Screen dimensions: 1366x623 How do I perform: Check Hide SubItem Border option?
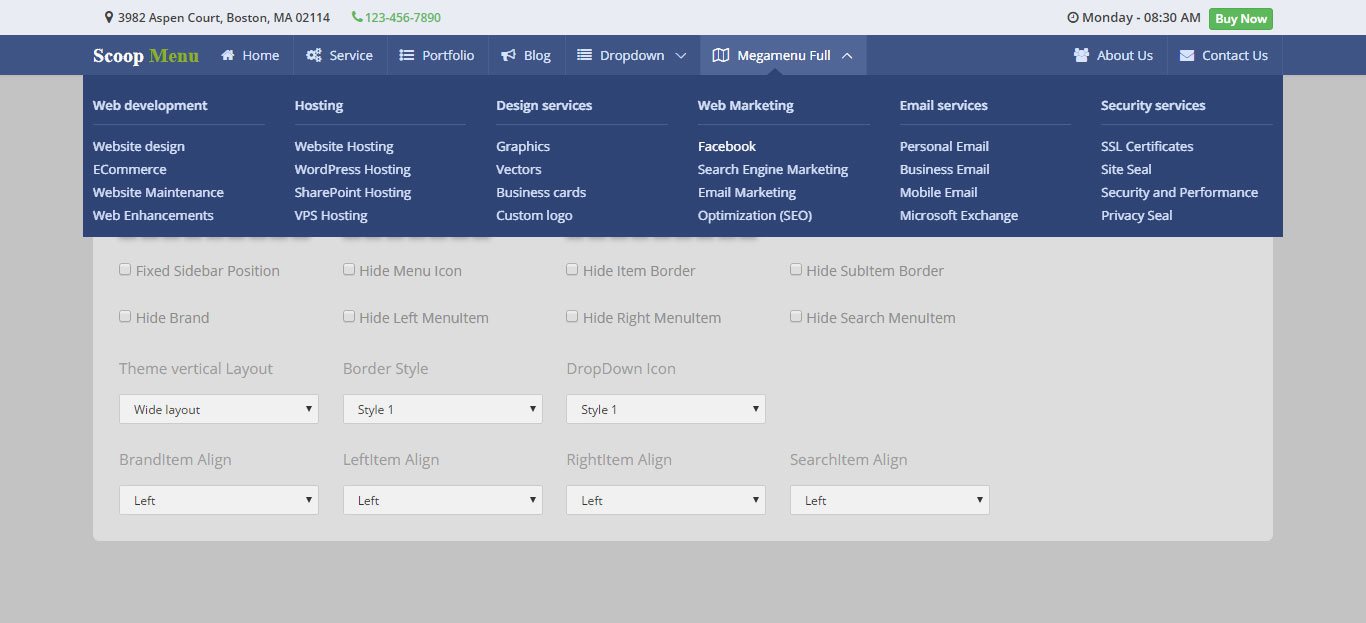click(796, 269)
